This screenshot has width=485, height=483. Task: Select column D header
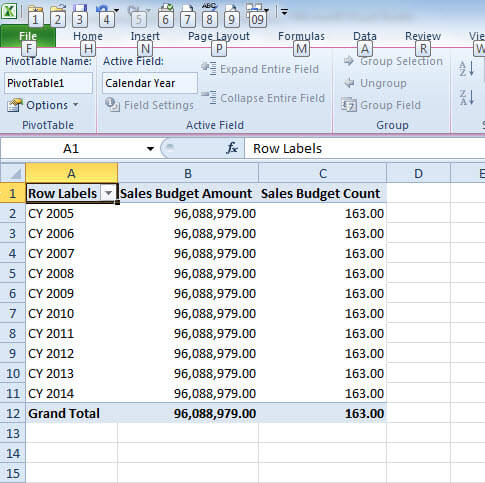pos(418,173)
